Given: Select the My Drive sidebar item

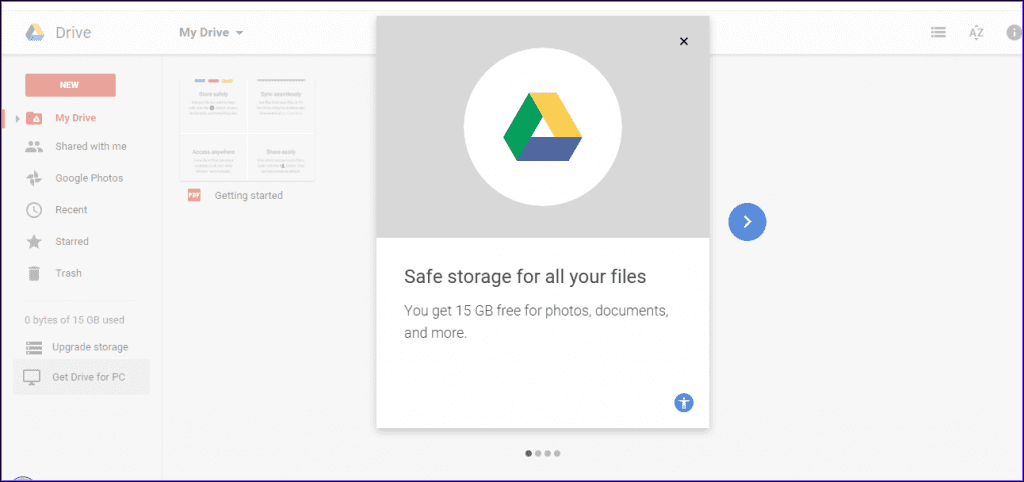Looking at the screenshot, I should (x=75, y=118).
